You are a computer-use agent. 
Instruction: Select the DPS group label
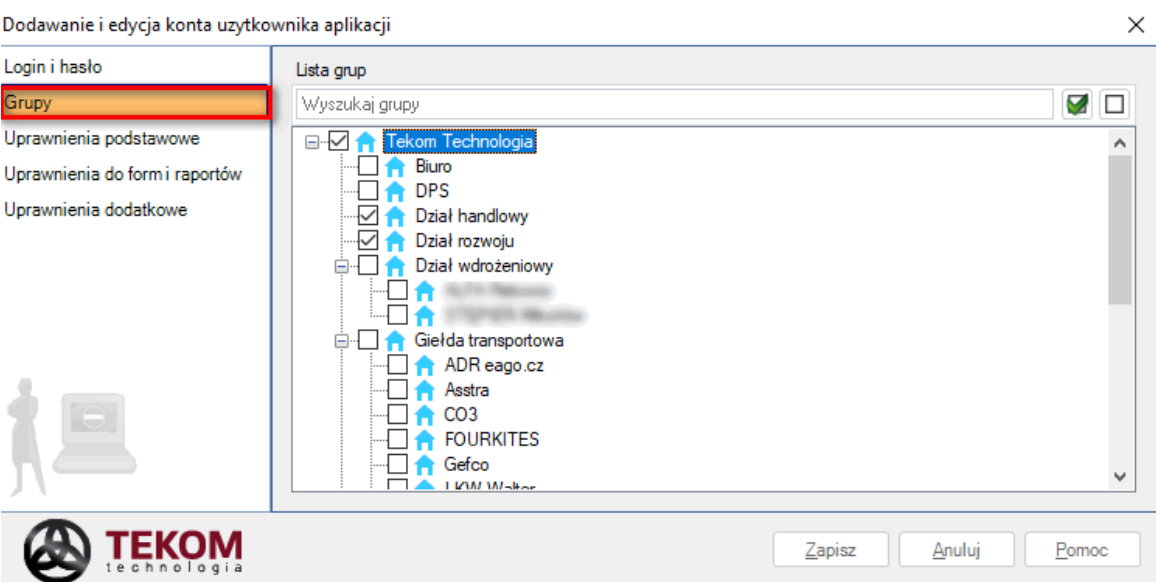(432, 191)
